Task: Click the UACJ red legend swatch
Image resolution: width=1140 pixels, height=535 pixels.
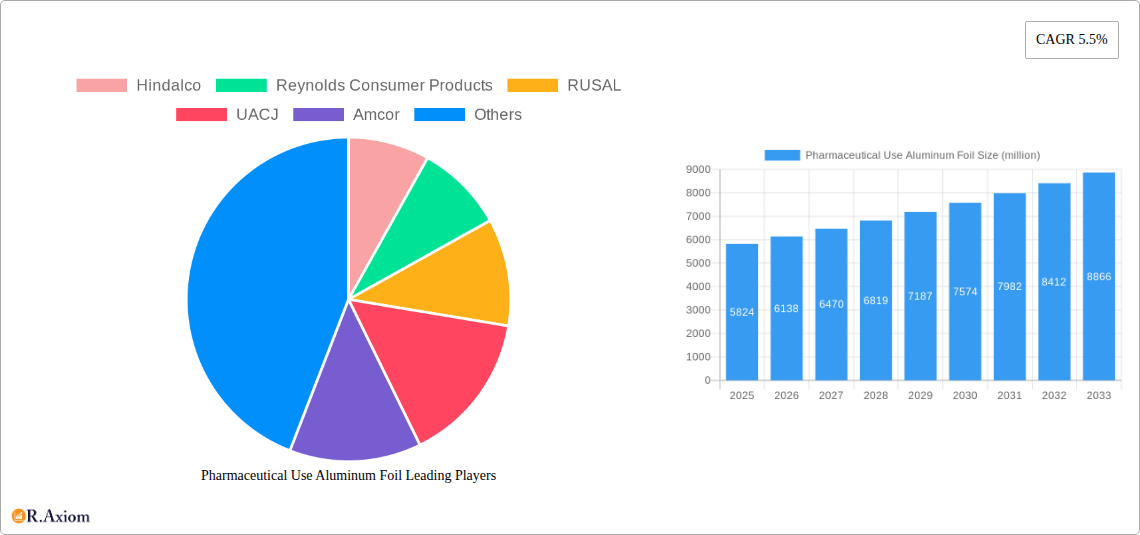Action: (x=201, y=115)
